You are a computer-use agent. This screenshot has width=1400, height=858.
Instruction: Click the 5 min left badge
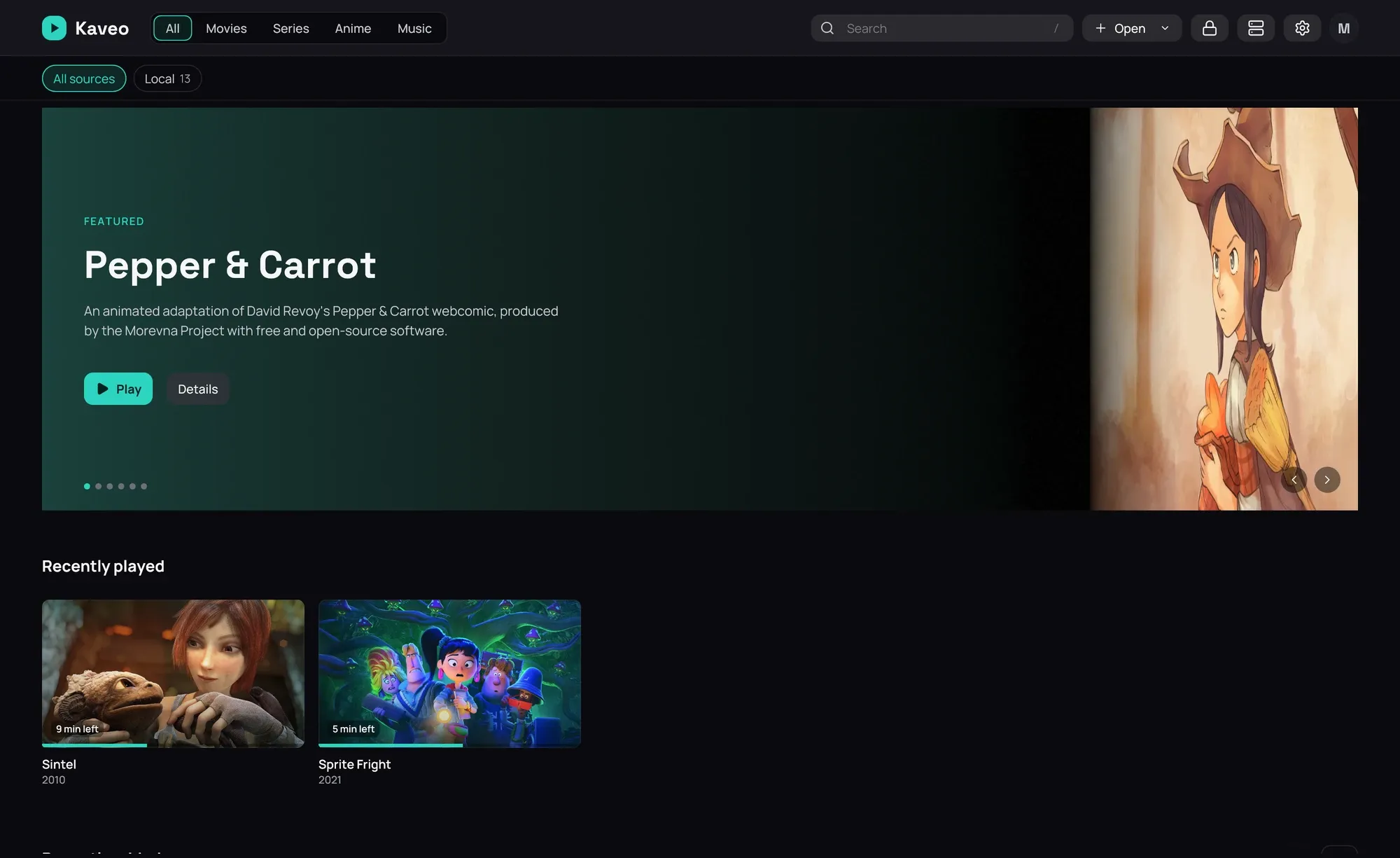(353, 729)
